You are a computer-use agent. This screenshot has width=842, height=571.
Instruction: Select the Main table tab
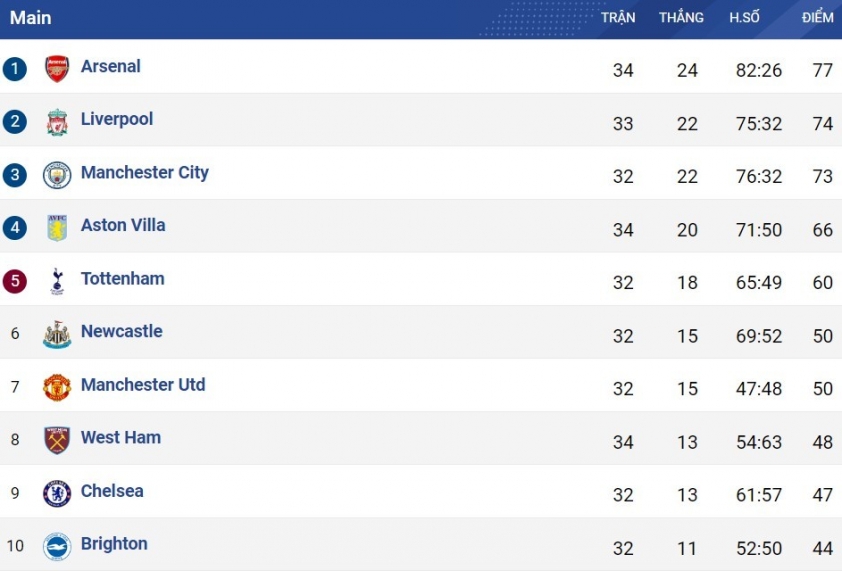(x=31, y=18)
